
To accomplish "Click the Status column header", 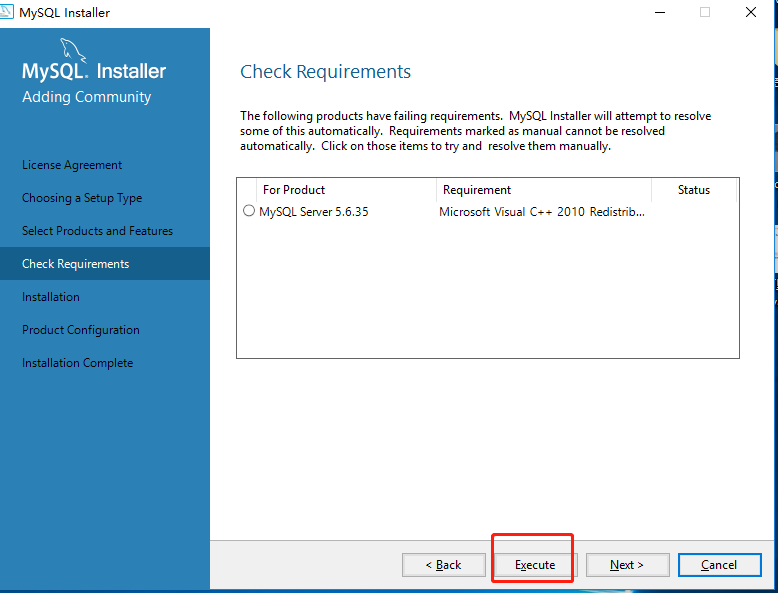I will [694, 190].
